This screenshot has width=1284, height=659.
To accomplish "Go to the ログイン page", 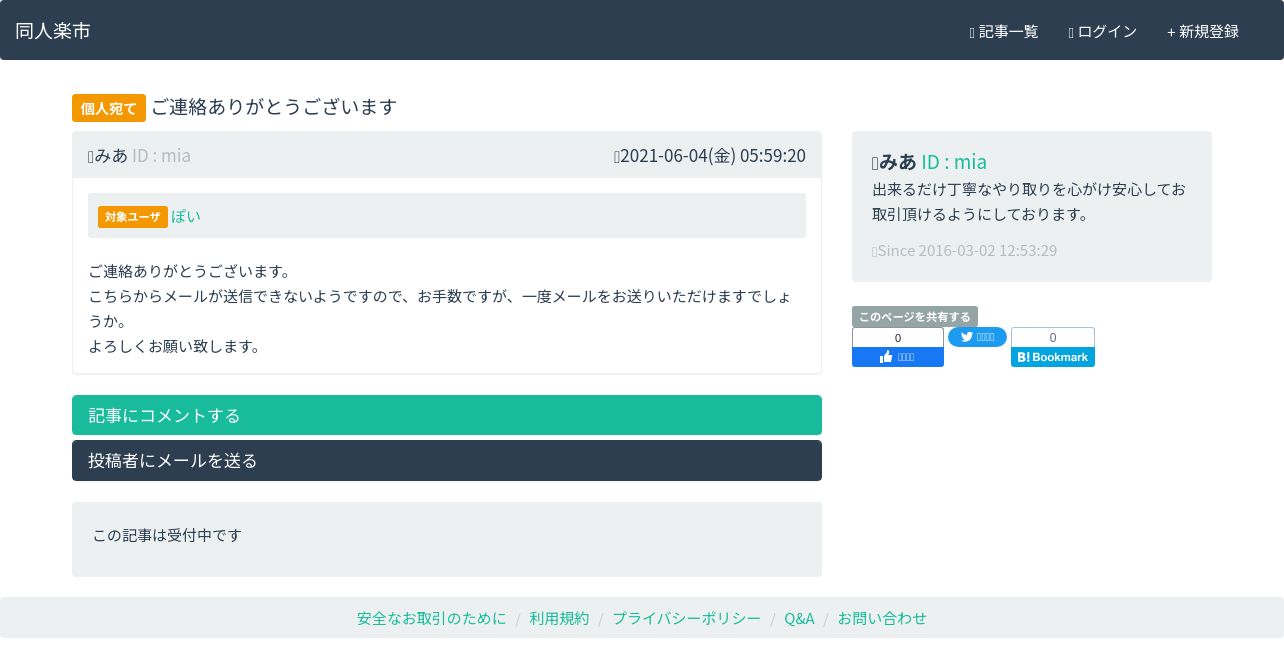I will 1102,32.
